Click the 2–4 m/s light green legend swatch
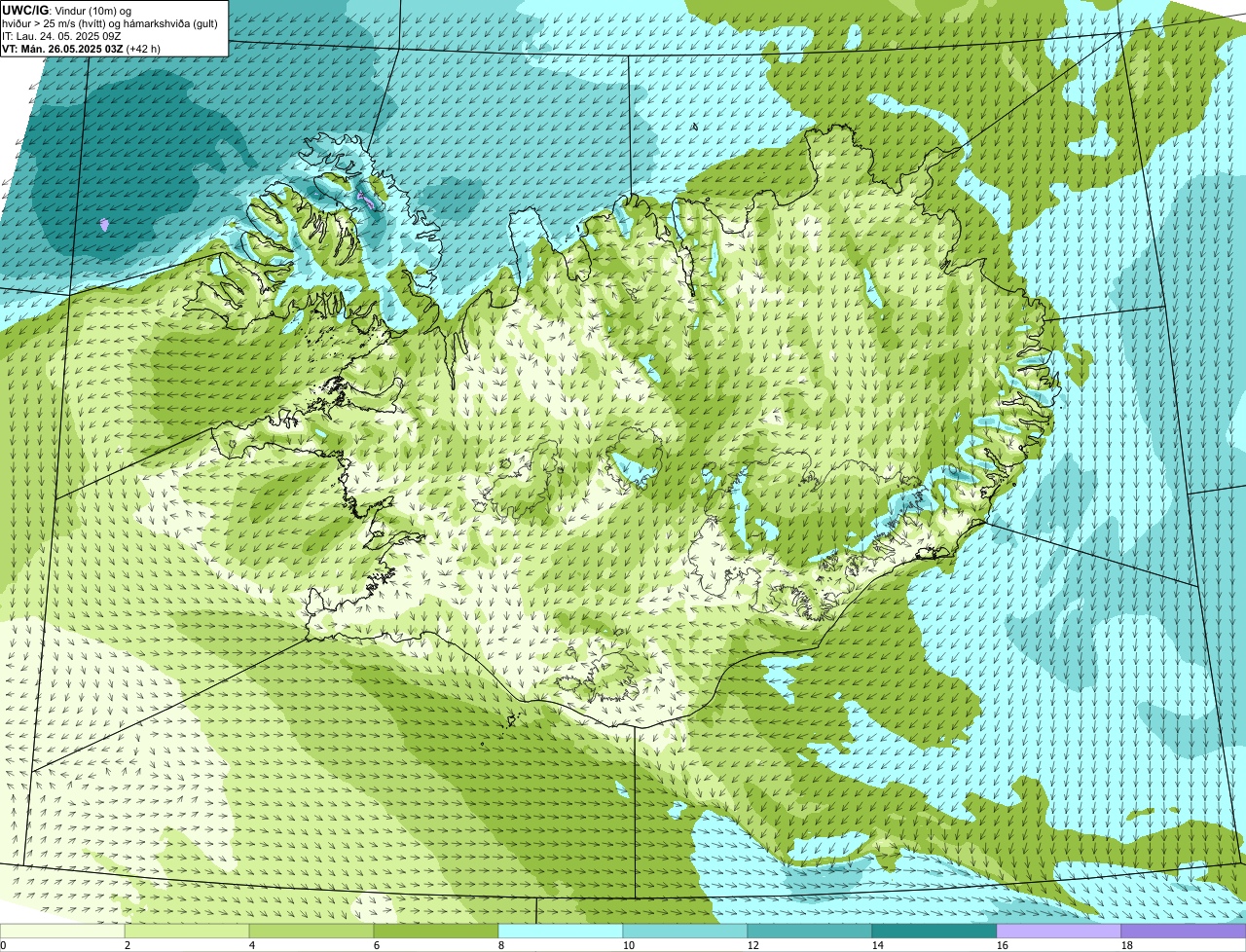Screen dimensions: 1246x952 coord(187,931)
